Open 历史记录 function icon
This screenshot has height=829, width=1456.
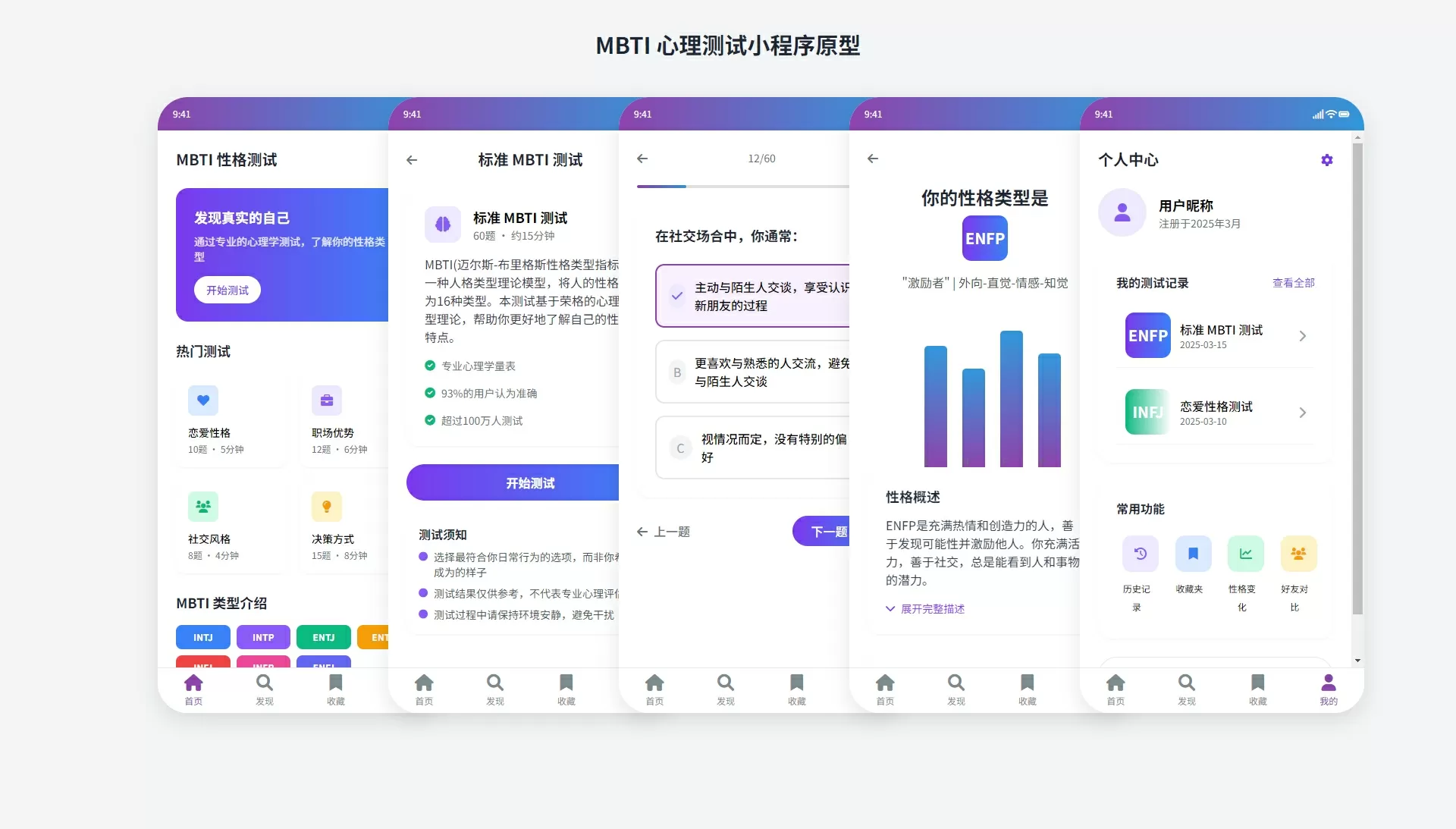tap(1140, 554)
